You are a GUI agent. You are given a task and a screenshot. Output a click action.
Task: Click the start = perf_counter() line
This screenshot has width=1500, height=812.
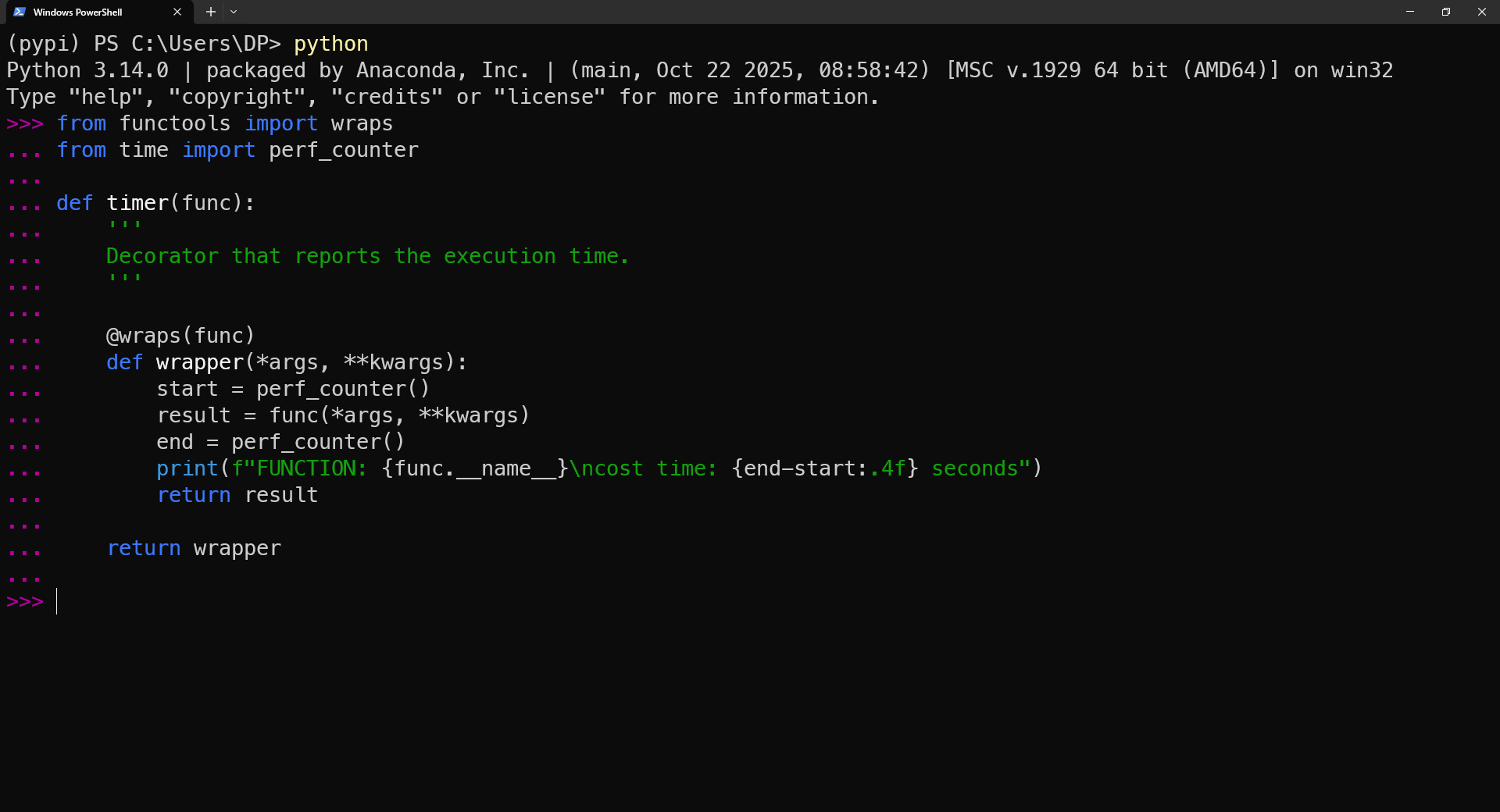point(293,388)
